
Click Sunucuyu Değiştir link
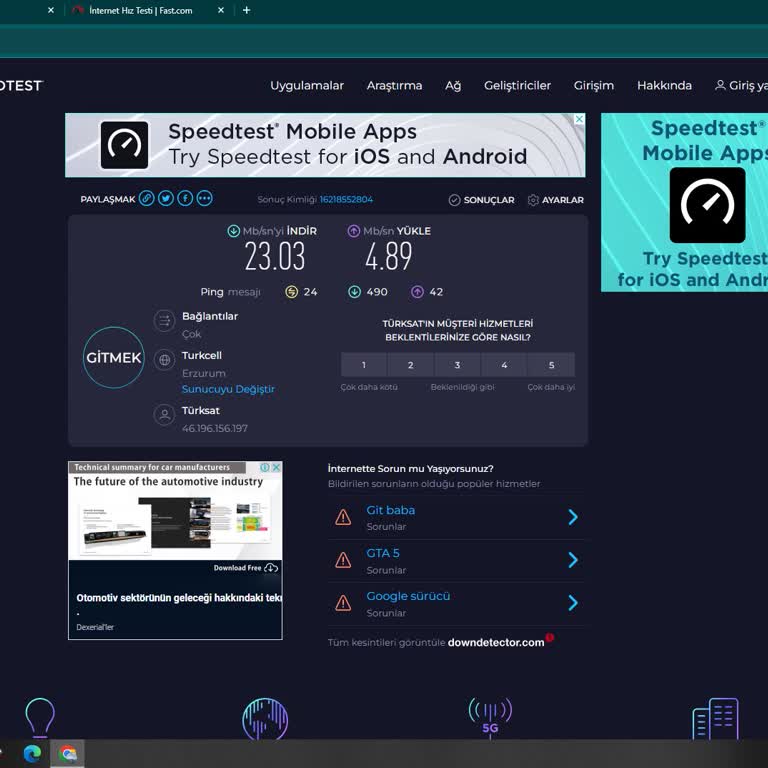coord(228,389)
